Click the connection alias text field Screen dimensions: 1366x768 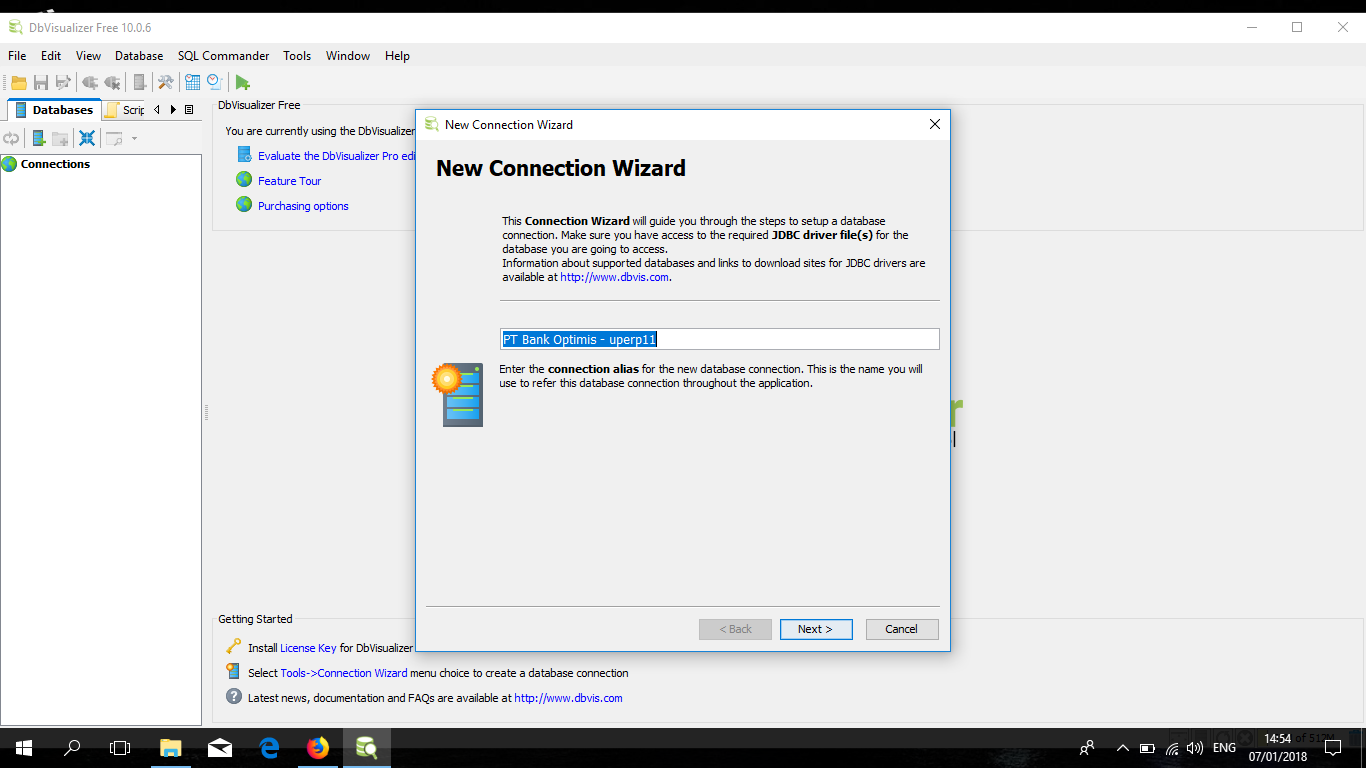pos(720,339)
